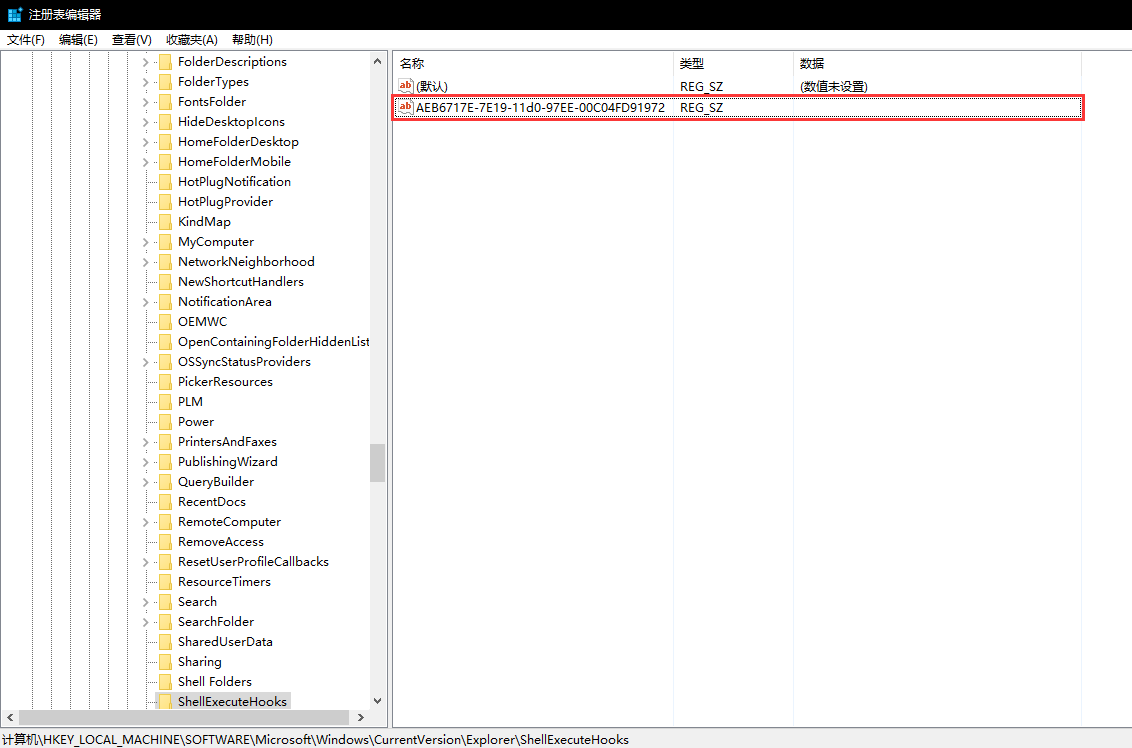The image size is (1132, 748).
Task: Click the RecentDocs folder icon
Action: (165, 502)
